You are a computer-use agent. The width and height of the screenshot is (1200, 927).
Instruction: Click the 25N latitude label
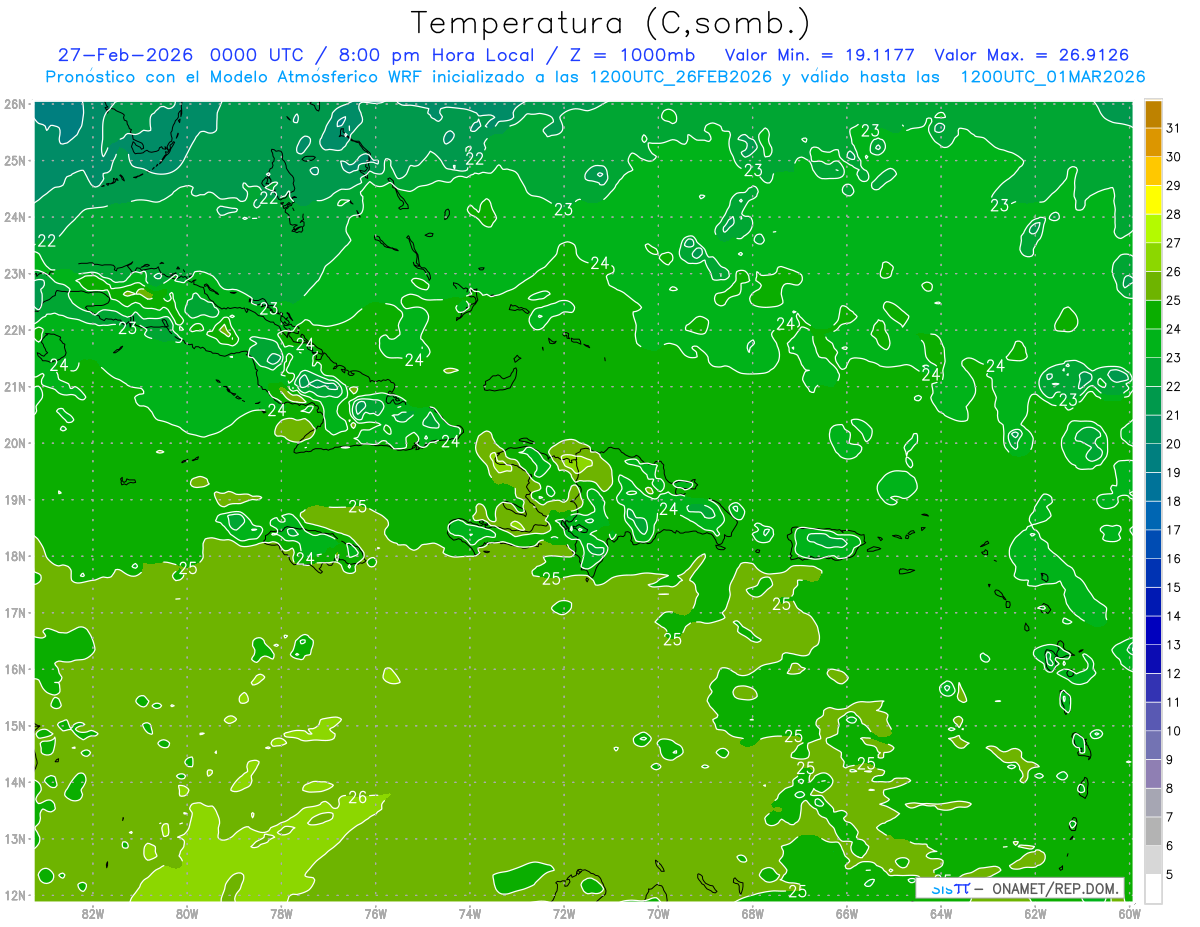pos(15,160)
